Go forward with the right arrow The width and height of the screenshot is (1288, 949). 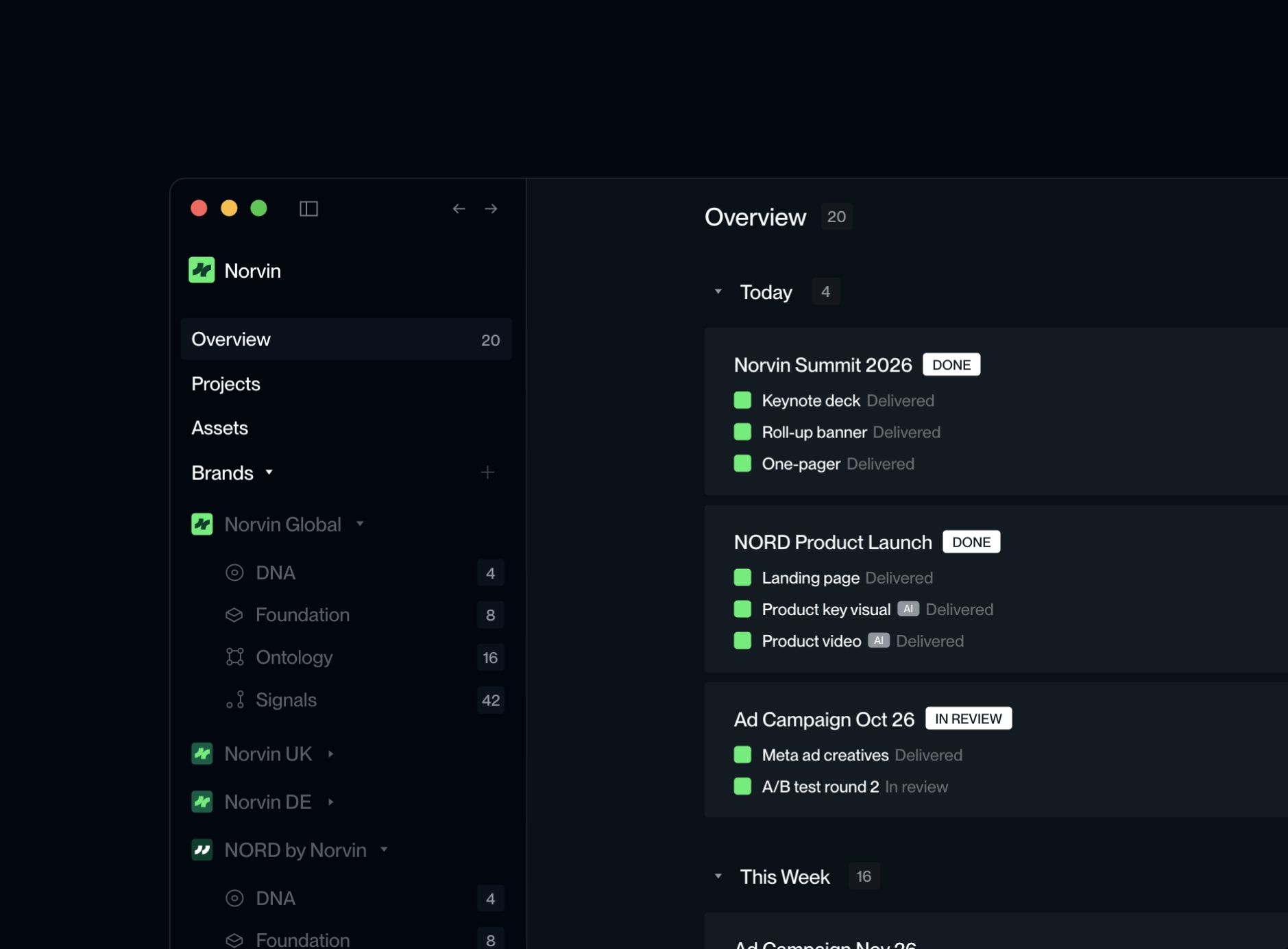pyautogui.click(x=491, y=208)
